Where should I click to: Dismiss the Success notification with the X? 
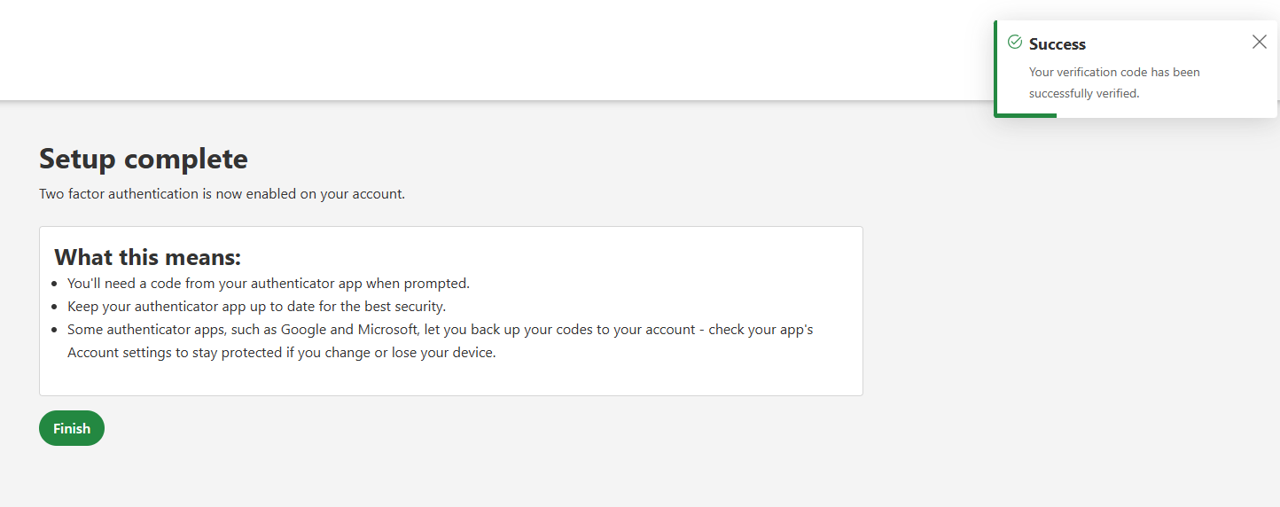(1259, 42)
